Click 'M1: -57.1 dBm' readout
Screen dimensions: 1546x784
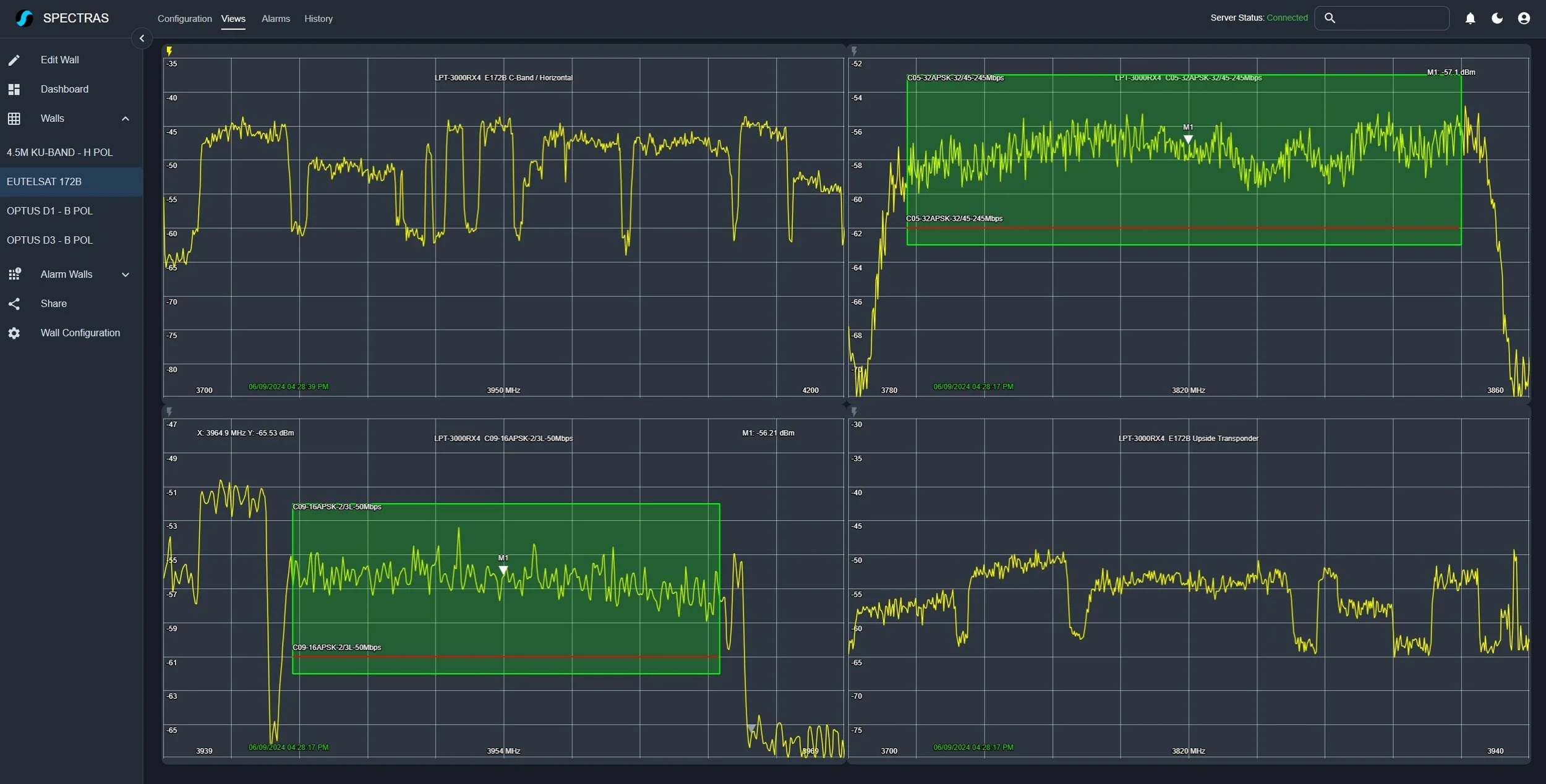pyautogui.click(x=1451, y=72)
